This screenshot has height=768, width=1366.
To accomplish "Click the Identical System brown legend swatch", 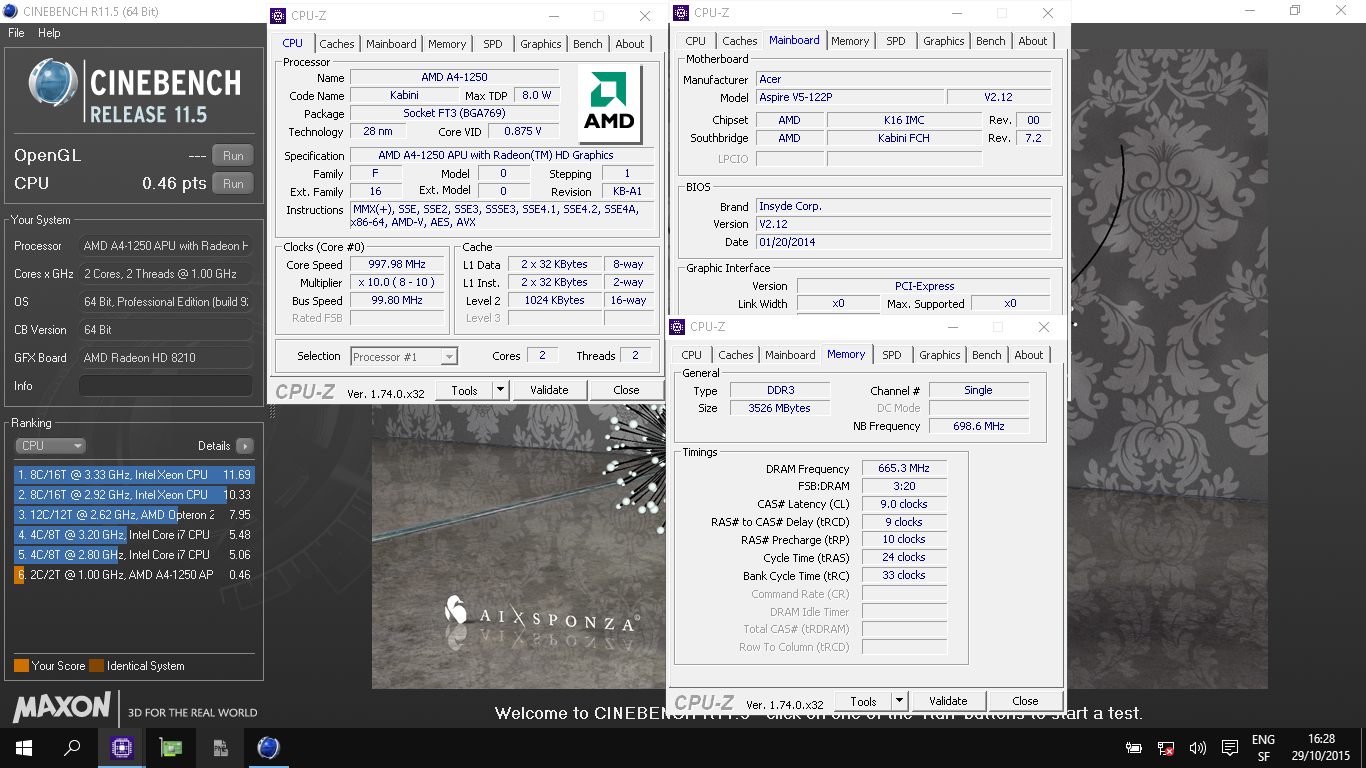I will (x=96, y=666).
